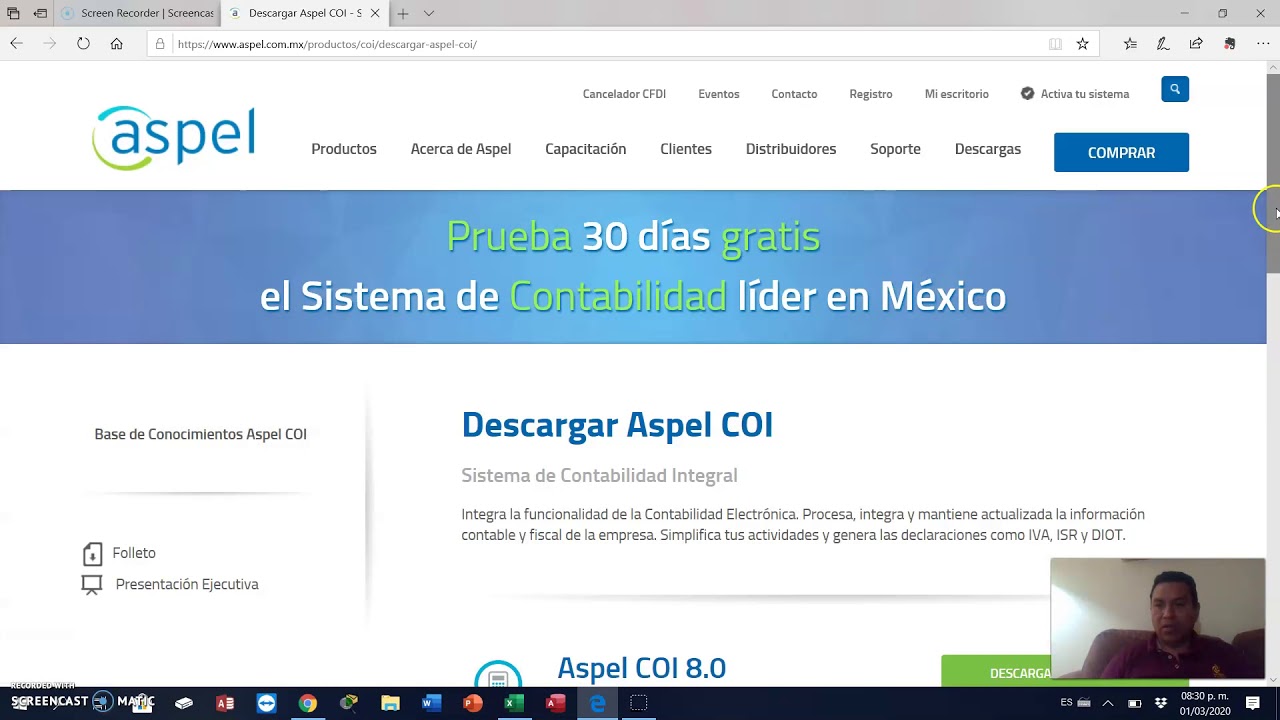Screen dimensions: 1280x720
Task: Open Activa tu sistema link
Action: [x=1085, y=94]
